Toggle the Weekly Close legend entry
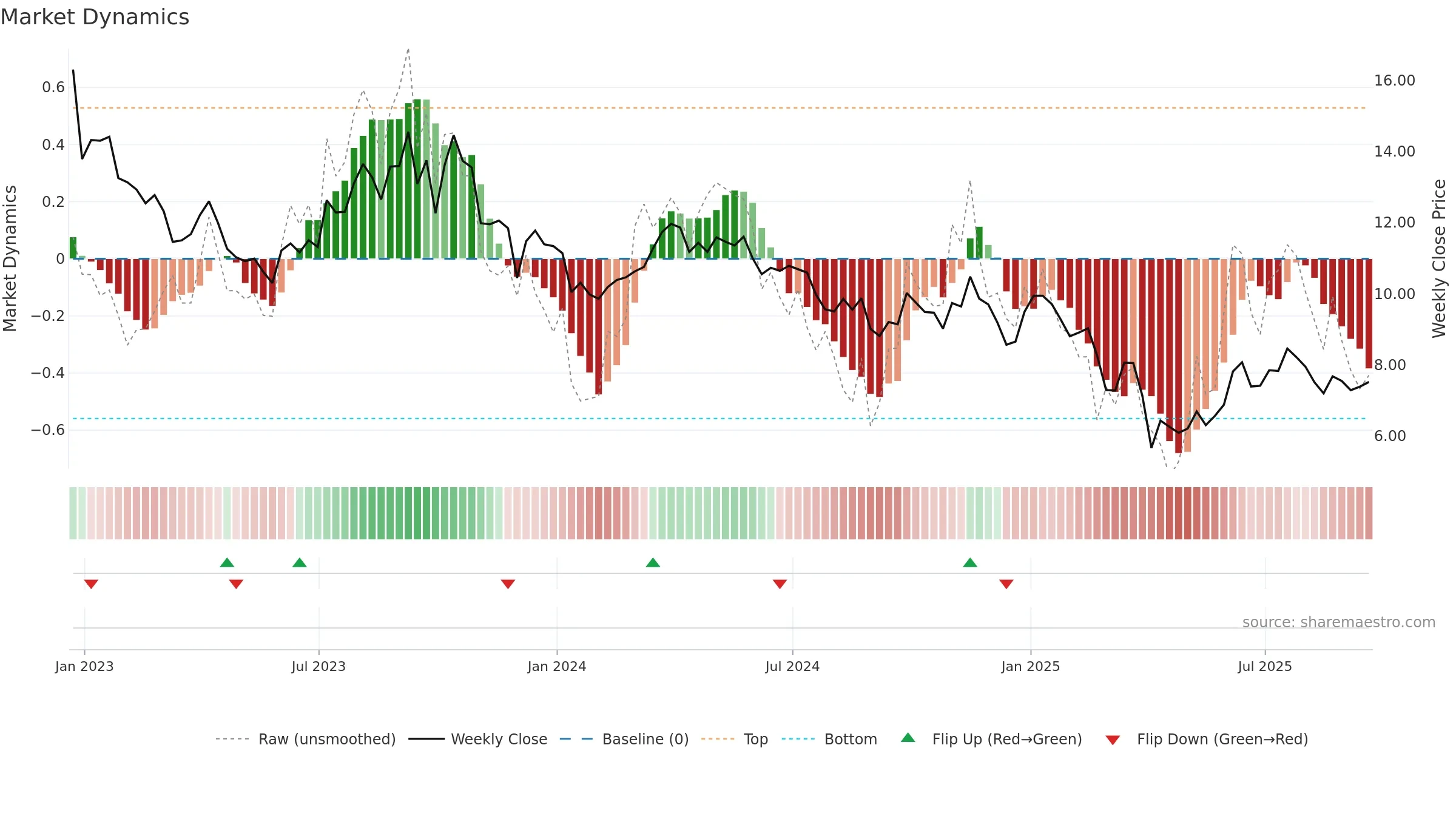Viewport: 1456px width, 819px height. (x=478, y=739)
